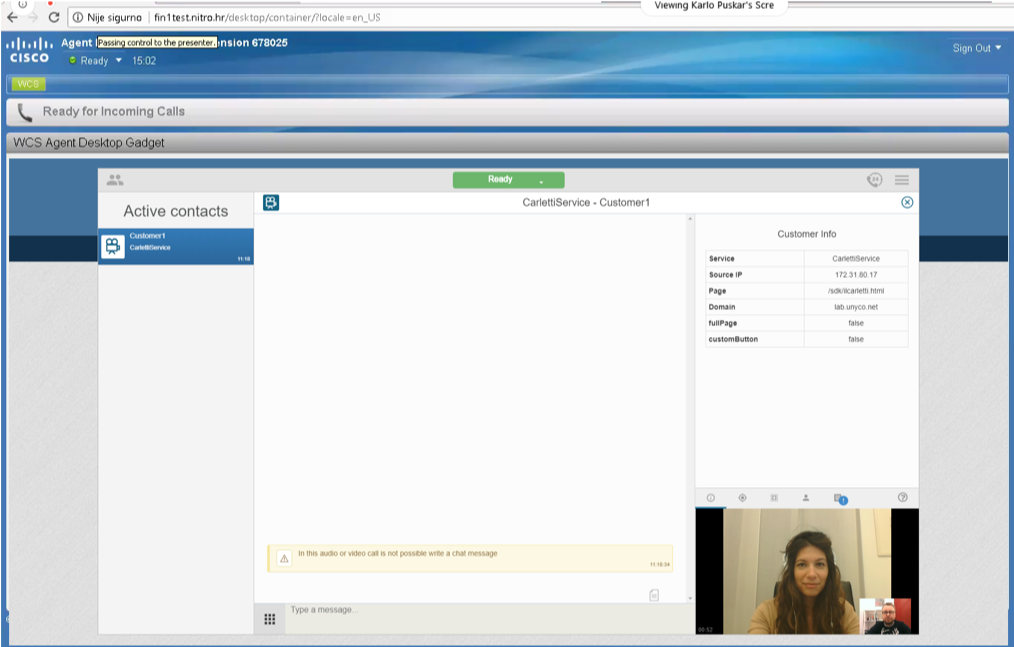Click the contacts group icon in gadget header

pyautogui.click(x=115, y=180)
